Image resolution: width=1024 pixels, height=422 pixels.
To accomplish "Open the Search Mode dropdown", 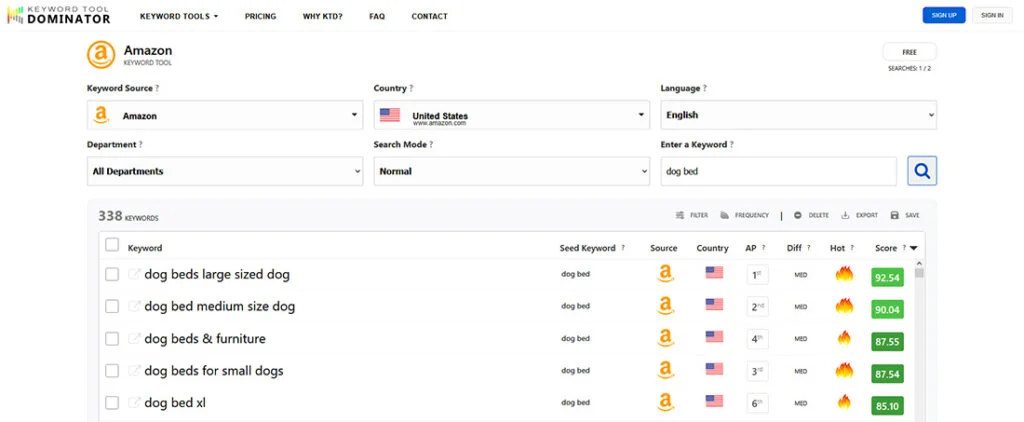I will [x=511, y=171].
